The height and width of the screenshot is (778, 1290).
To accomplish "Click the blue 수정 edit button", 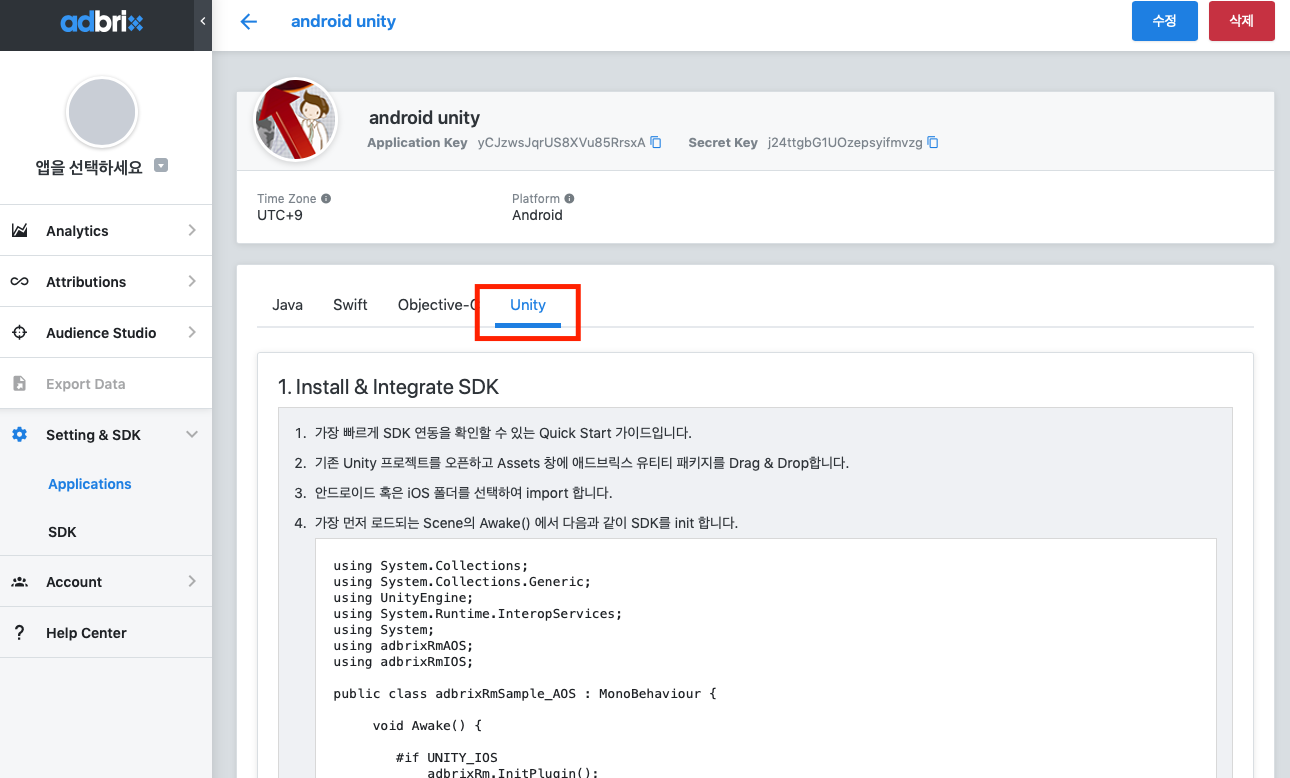I will click(1164, 21).
